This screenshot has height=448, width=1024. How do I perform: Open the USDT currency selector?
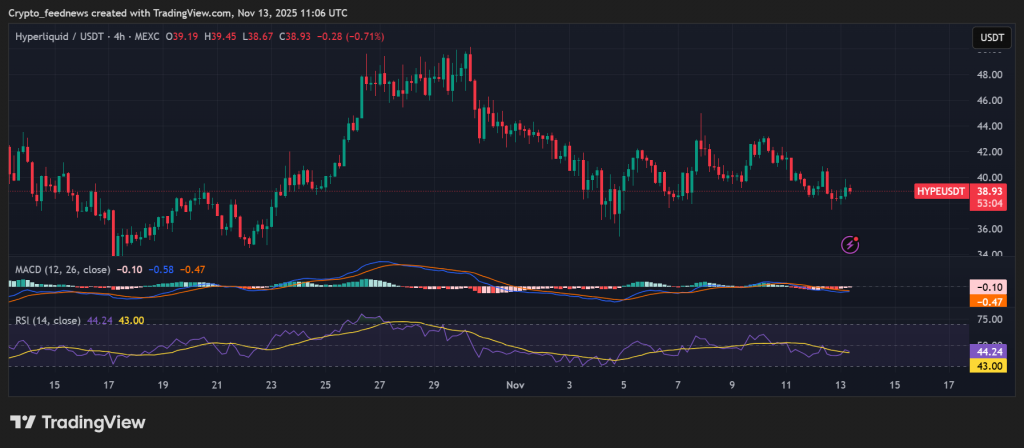coord(991,37)
